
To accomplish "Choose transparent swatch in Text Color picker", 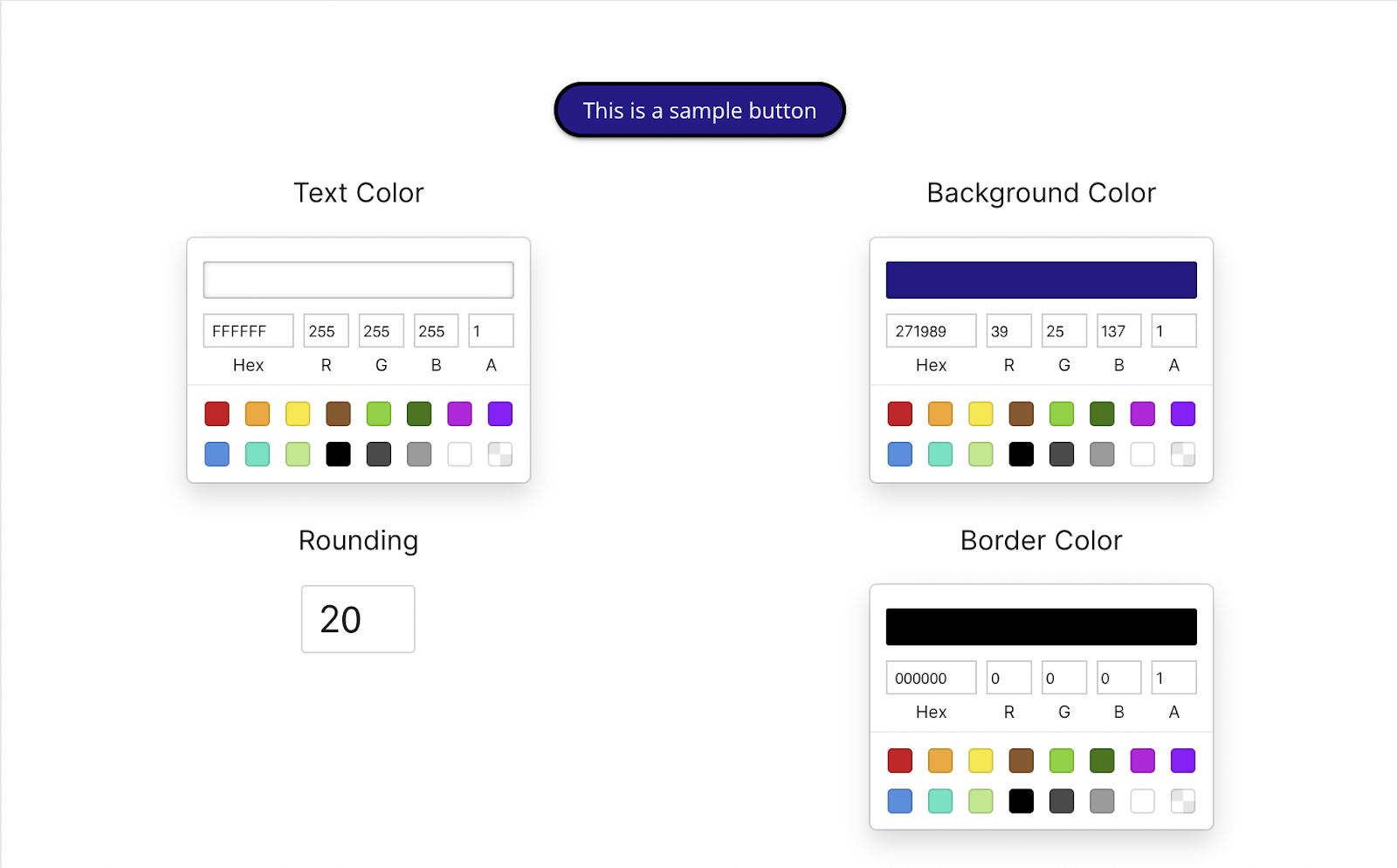I will pos(499,454).
